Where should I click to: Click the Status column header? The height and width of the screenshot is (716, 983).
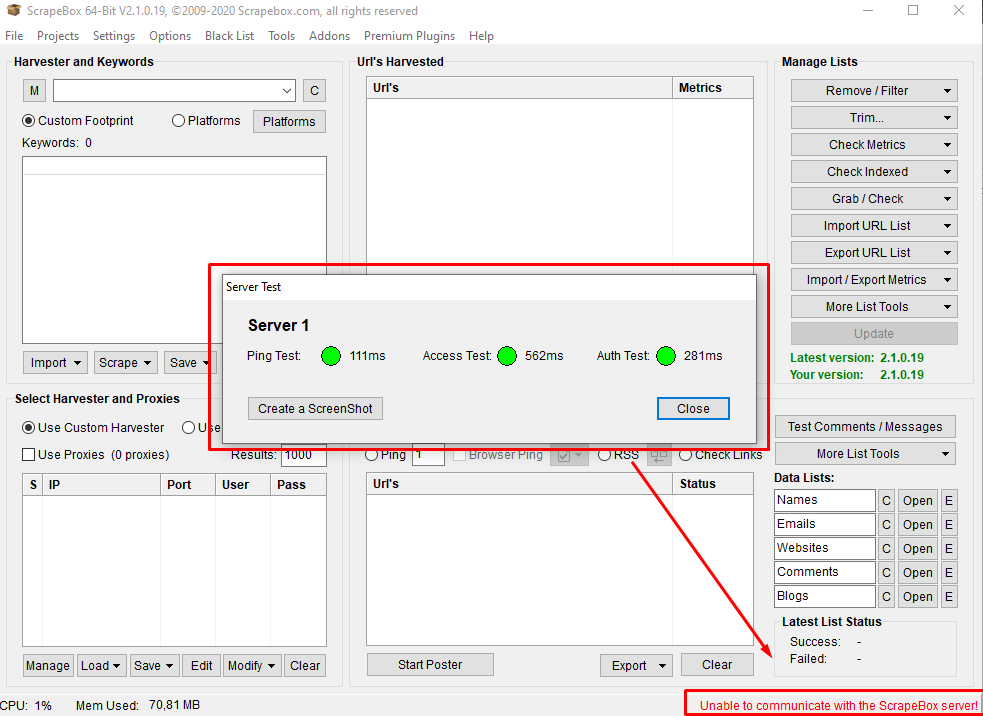712,484
